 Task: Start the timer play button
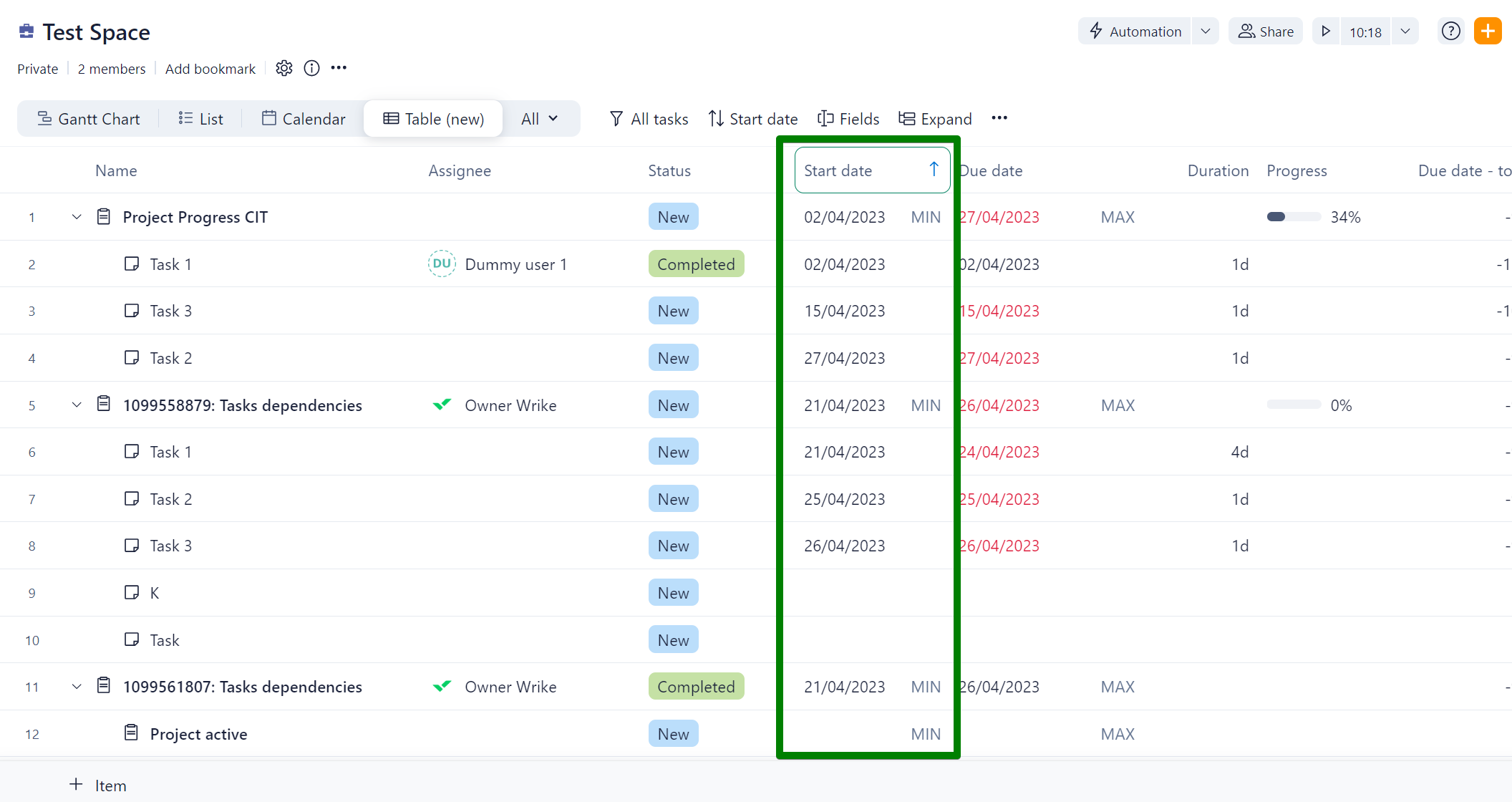(1326, 32)
